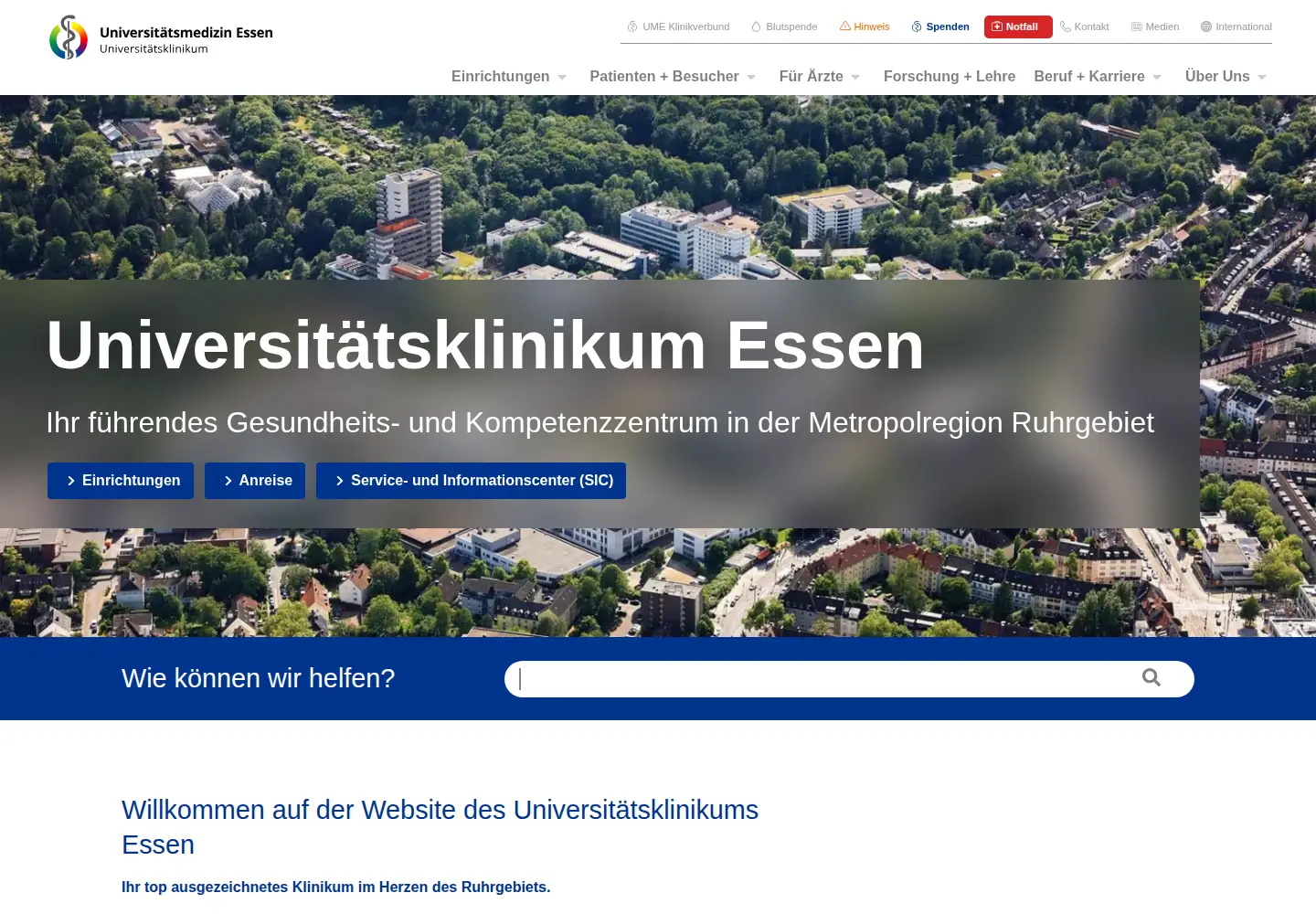
Task: Click the search magnifier icon
Action: coord(1151,677)
